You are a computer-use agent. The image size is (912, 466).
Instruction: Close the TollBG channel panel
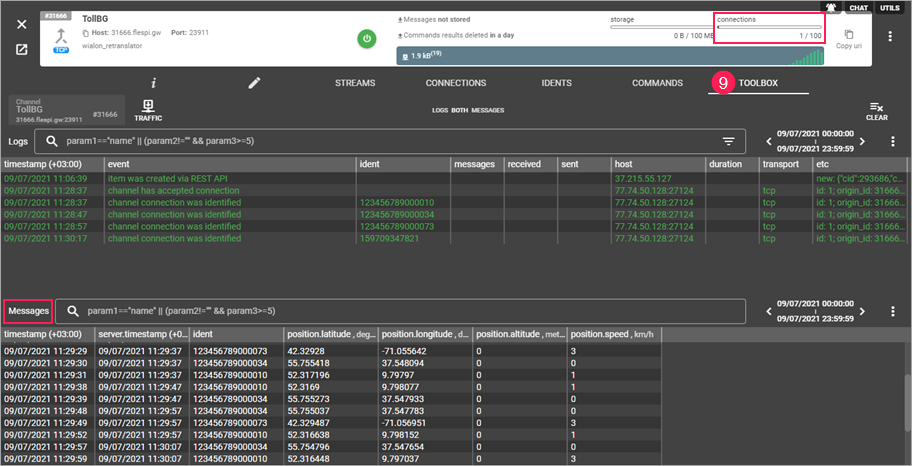[21, 24]
